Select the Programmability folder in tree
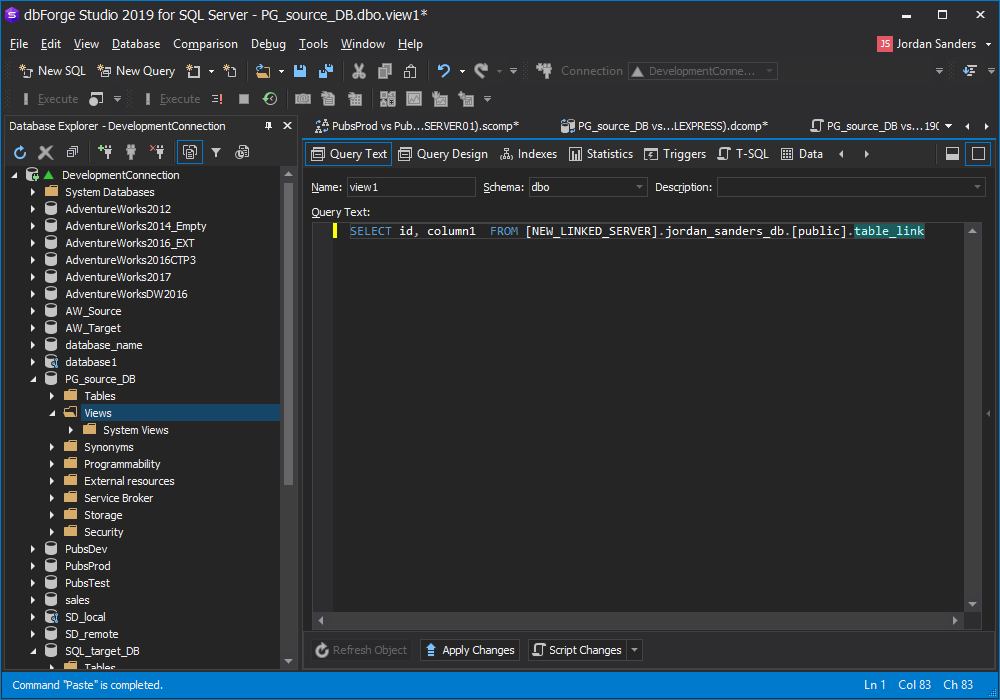Screen dimensions: 1000x700 122,464
